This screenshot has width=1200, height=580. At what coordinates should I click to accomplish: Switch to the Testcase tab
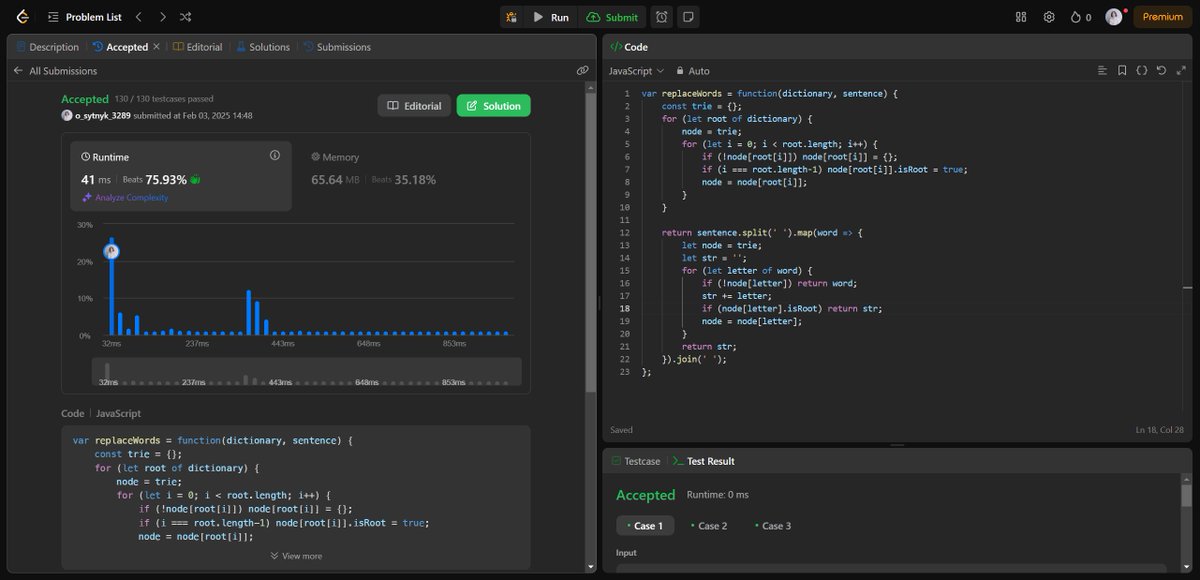point(635,461)
